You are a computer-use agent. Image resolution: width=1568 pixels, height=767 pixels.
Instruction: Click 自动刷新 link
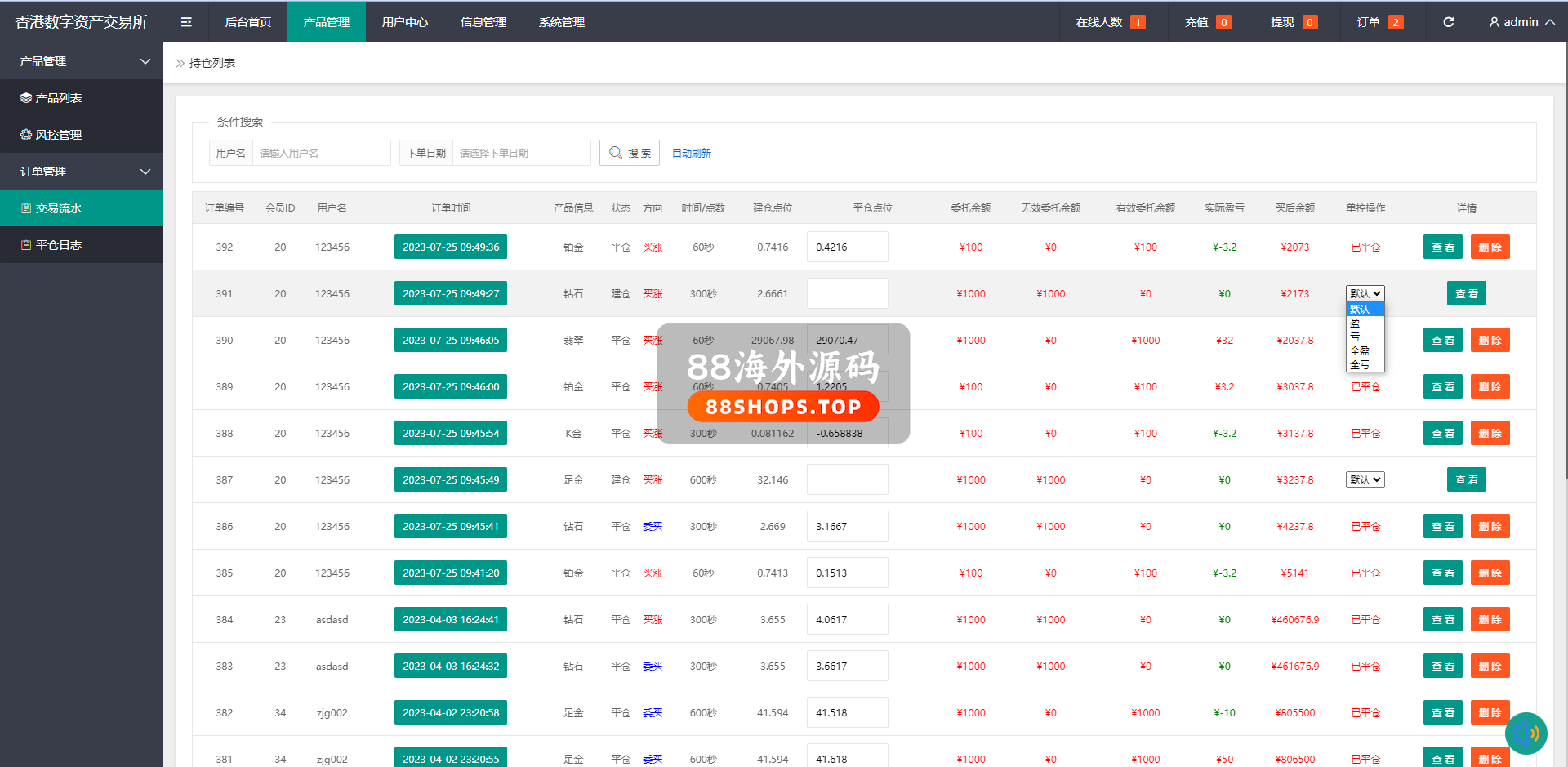coord(691,154)
